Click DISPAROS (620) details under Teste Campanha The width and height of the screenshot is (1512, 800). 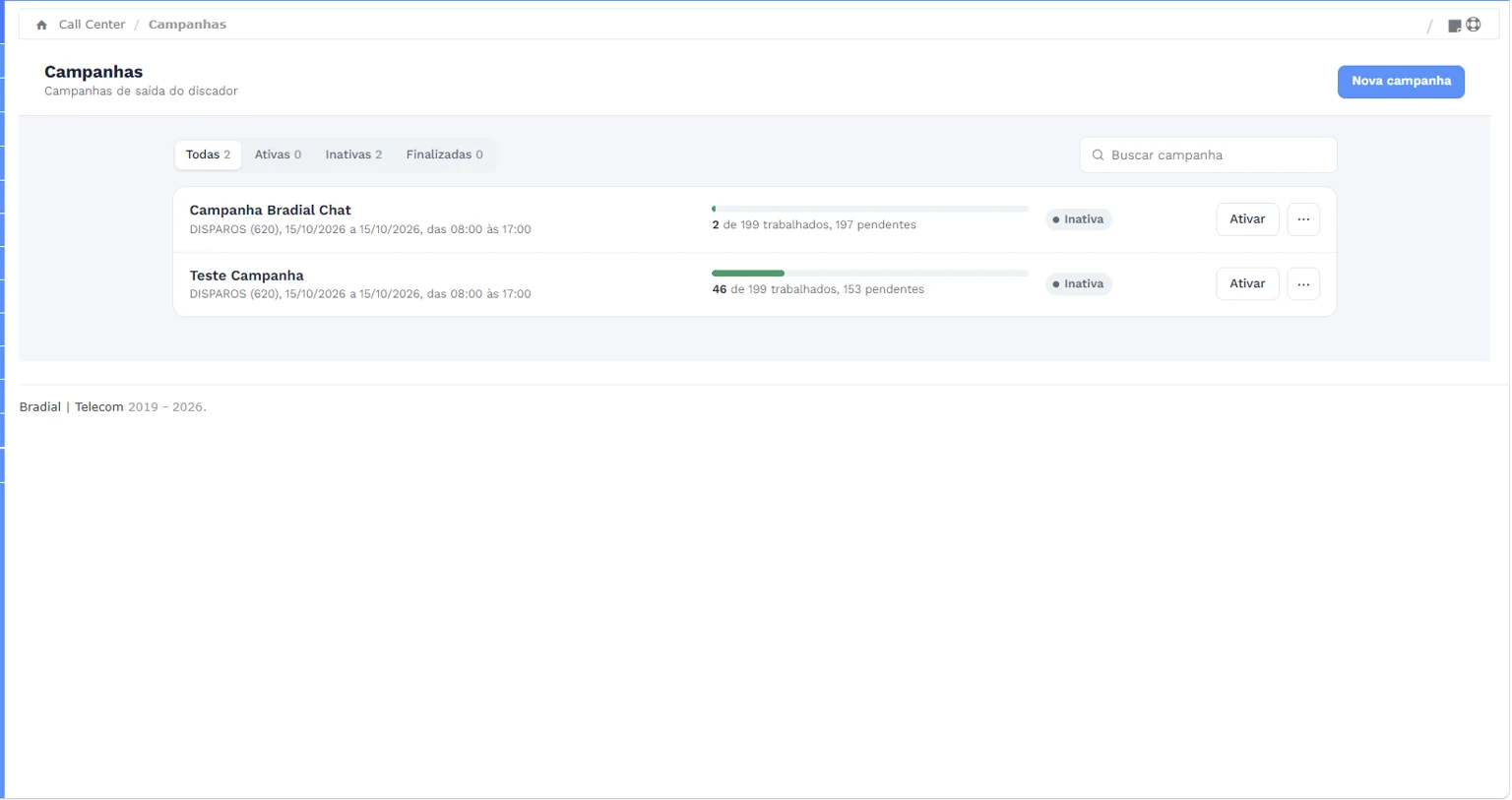tap(359, 294)
